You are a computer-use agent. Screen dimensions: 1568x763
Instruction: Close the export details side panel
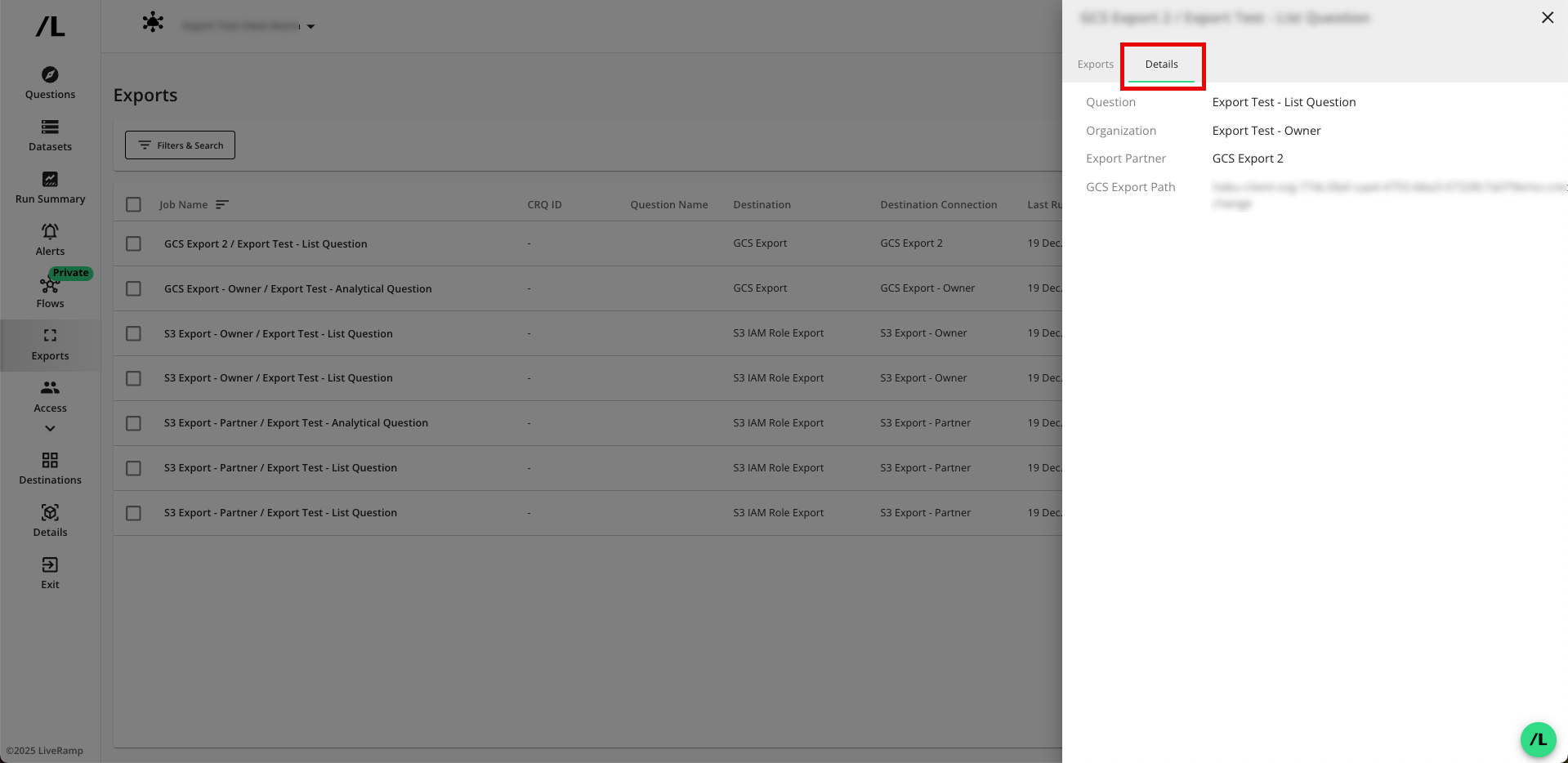click(x=1547, y=17)
